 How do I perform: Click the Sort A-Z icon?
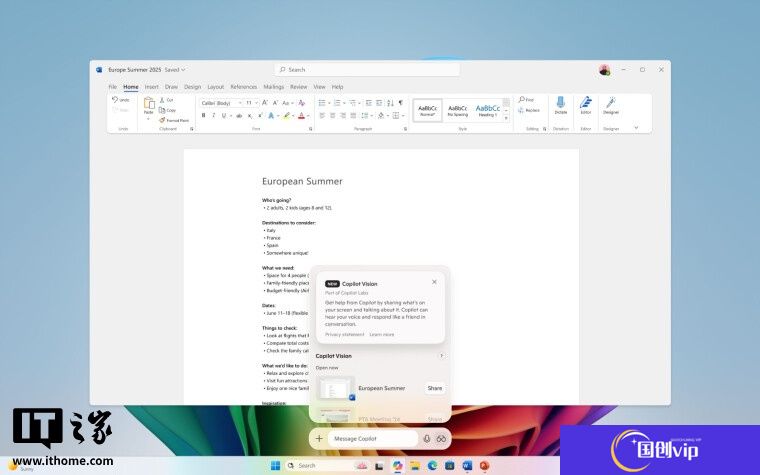point(390,103)
